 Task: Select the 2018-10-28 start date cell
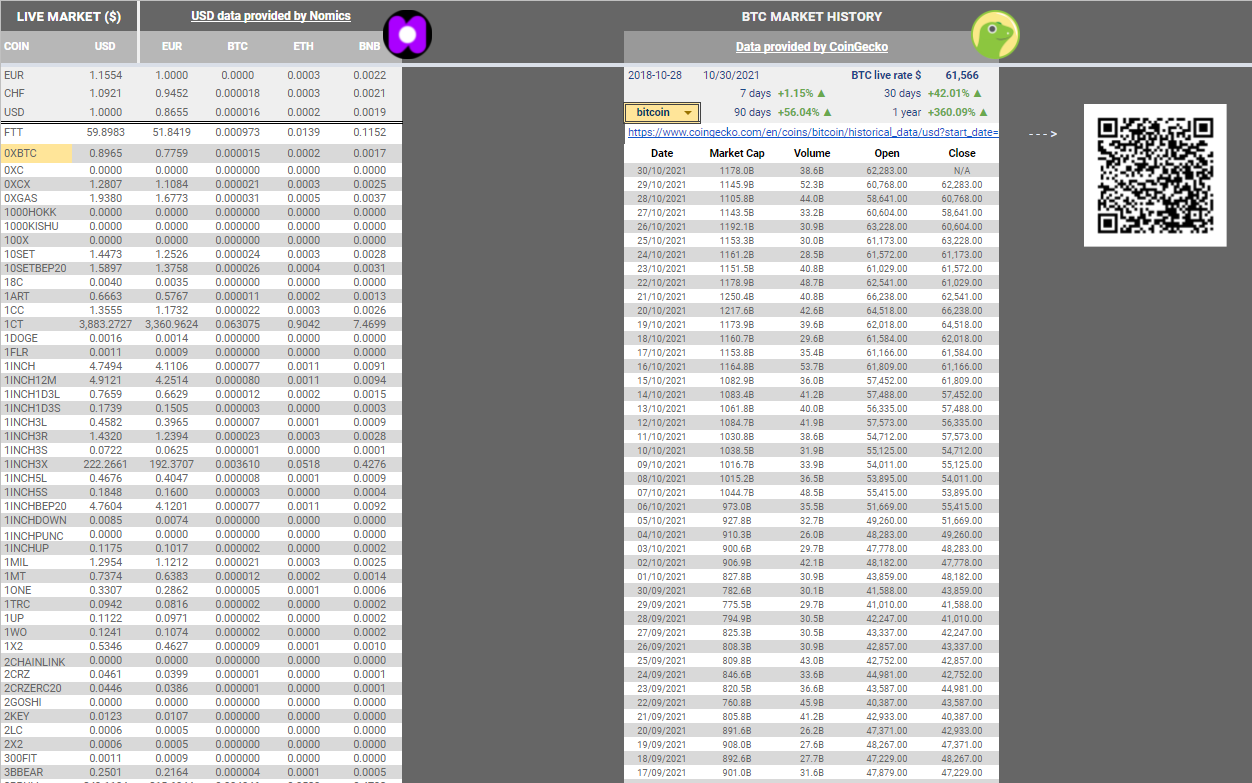click(654, 75)
